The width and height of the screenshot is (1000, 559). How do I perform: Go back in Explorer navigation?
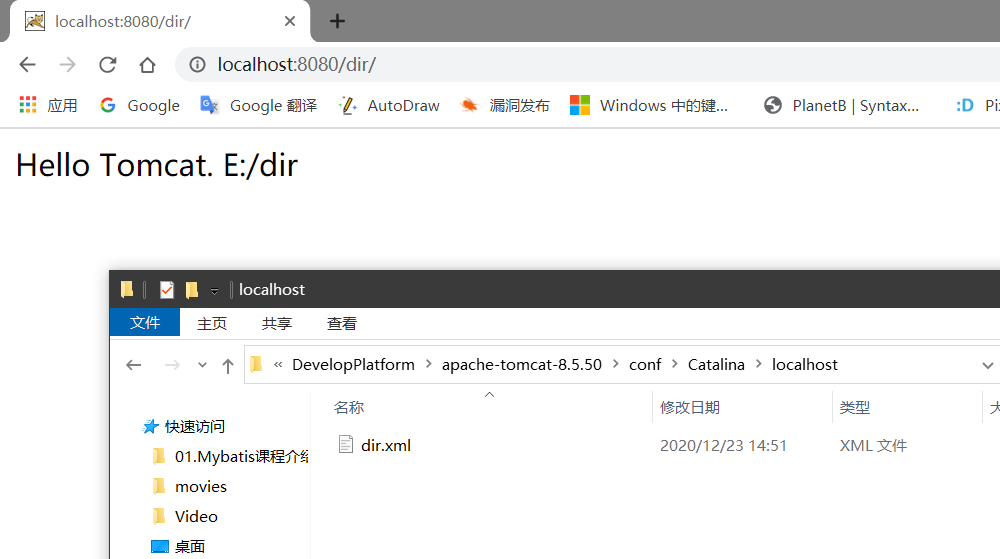point(133,365)
